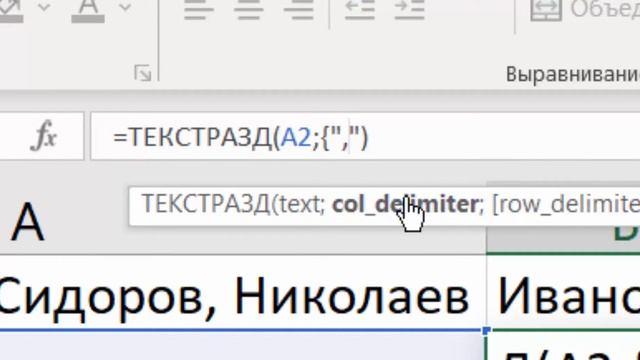This screenshot has width=640, height=360.
Task: Open the font color dropdown arrow
Action: (125, 7)
